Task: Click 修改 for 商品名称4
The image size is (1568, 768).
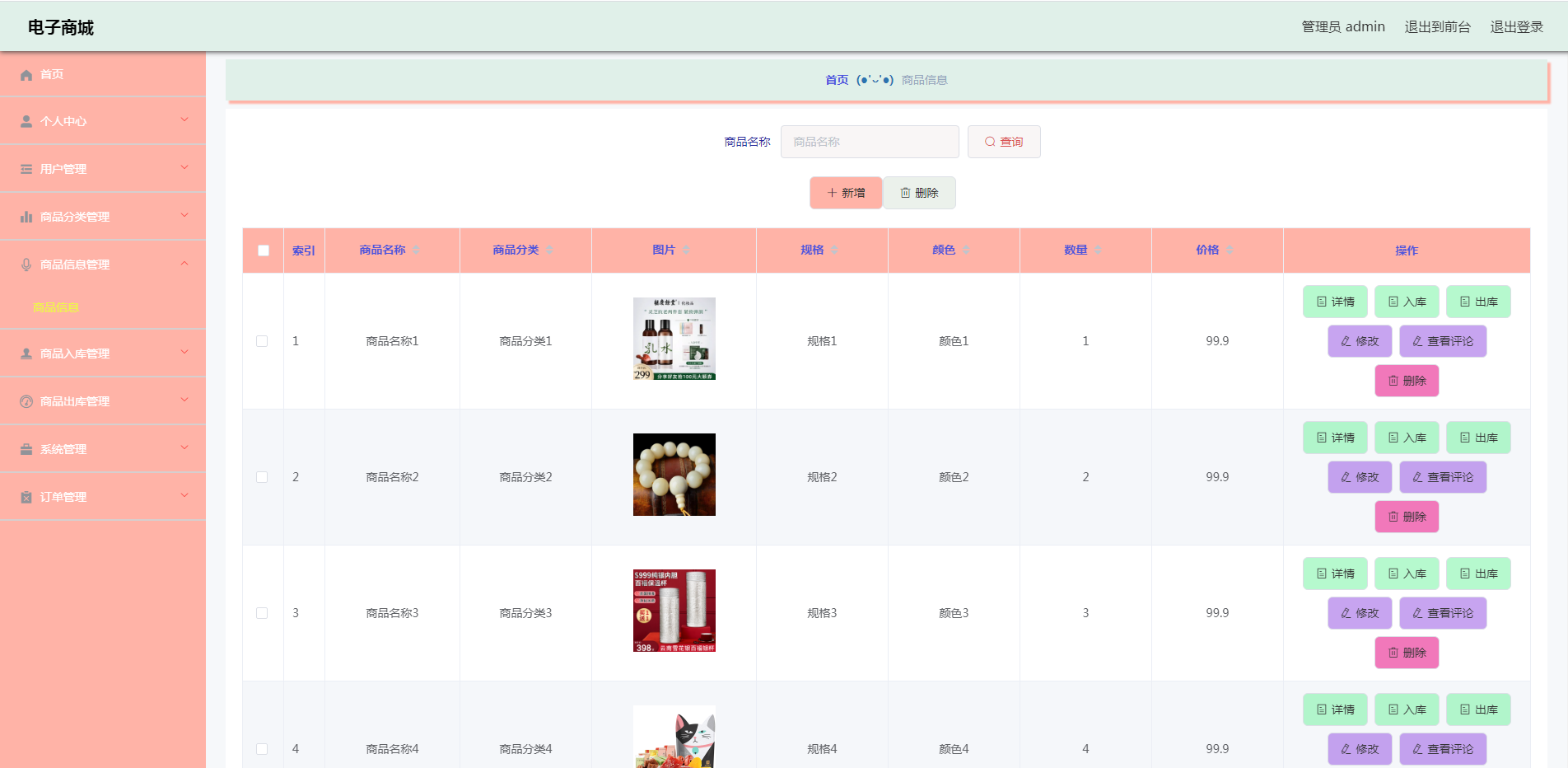Action: [1360, 749]
